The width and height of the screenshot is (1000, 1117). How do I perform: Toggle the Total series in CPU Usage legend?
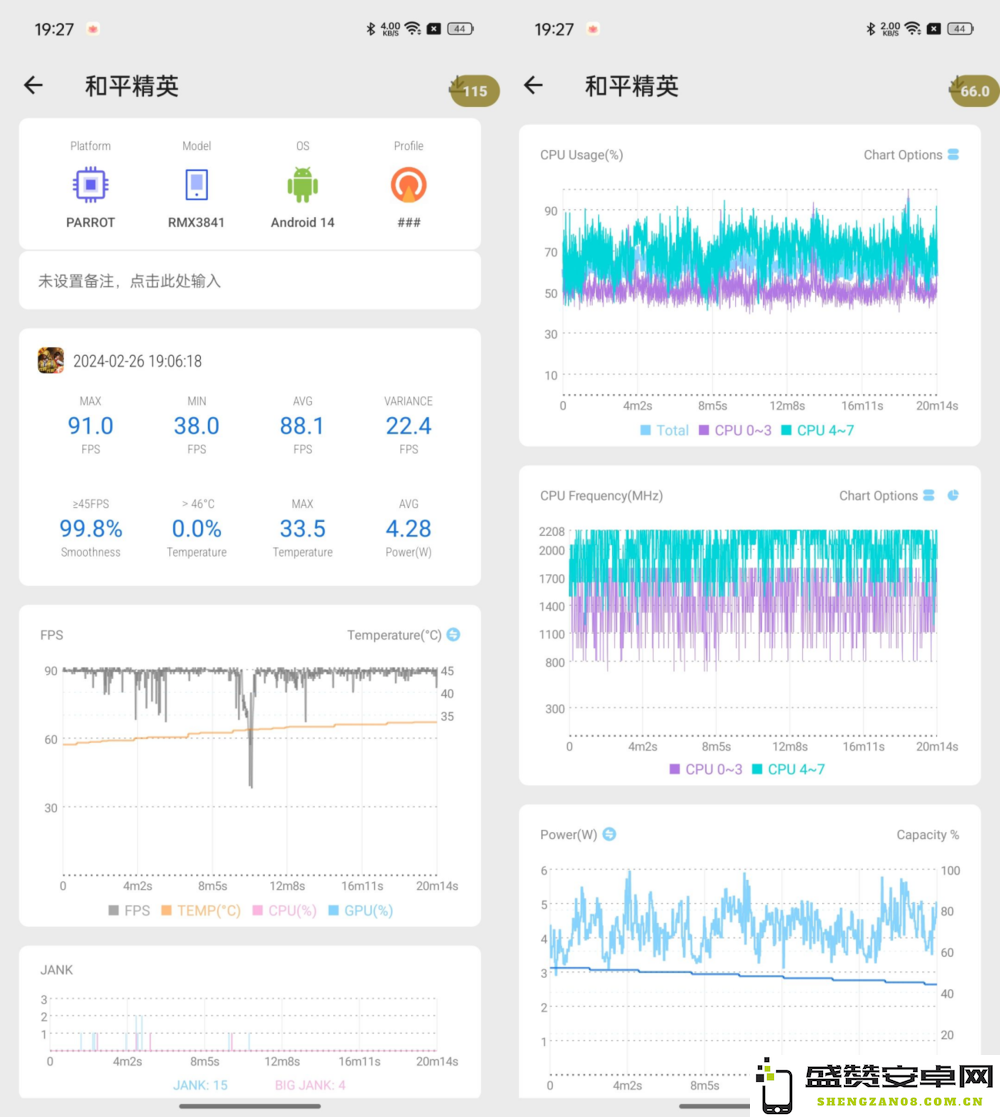click(665, 430)
